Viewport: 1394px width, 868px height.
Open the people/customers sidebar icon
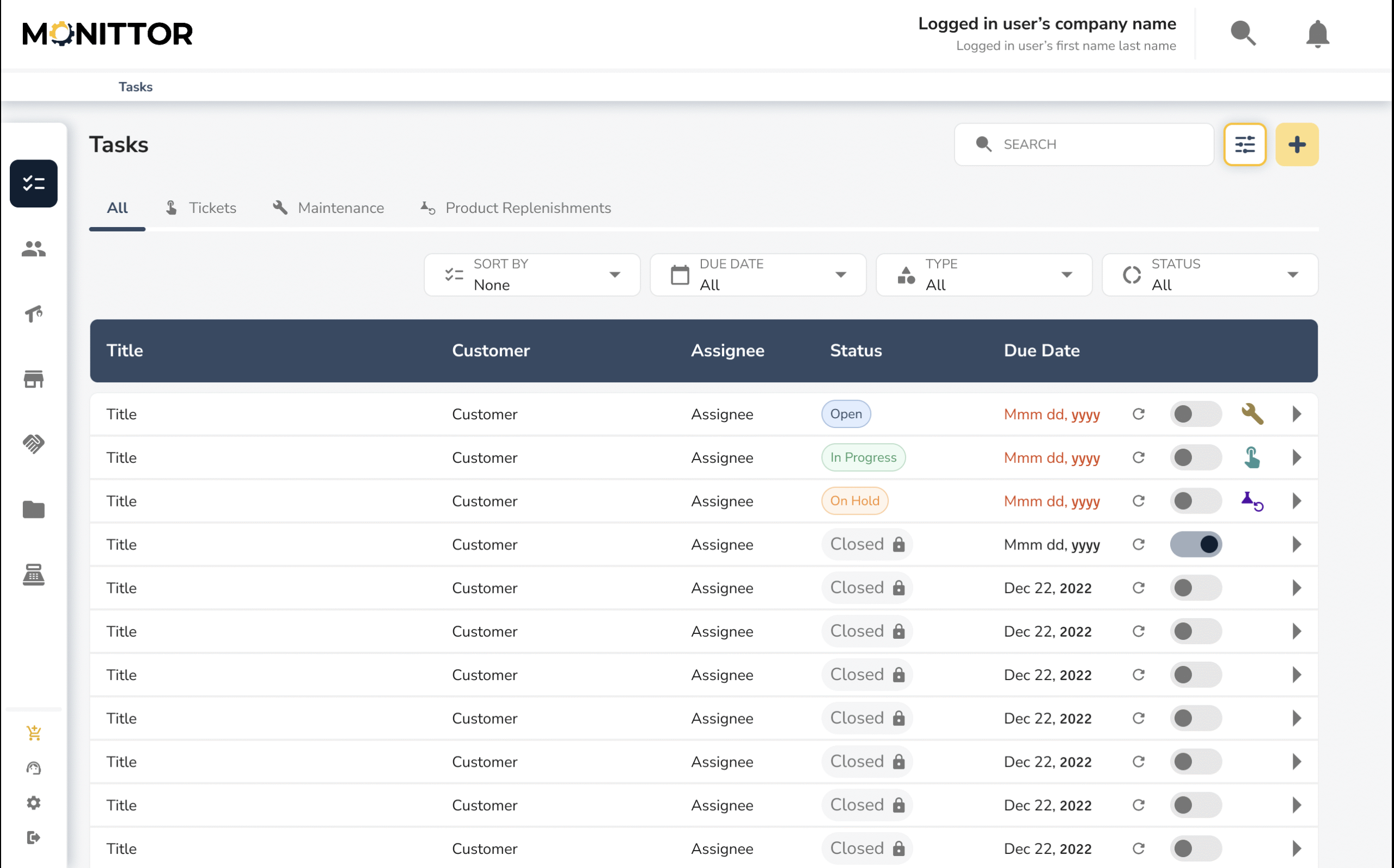(33, 248)
